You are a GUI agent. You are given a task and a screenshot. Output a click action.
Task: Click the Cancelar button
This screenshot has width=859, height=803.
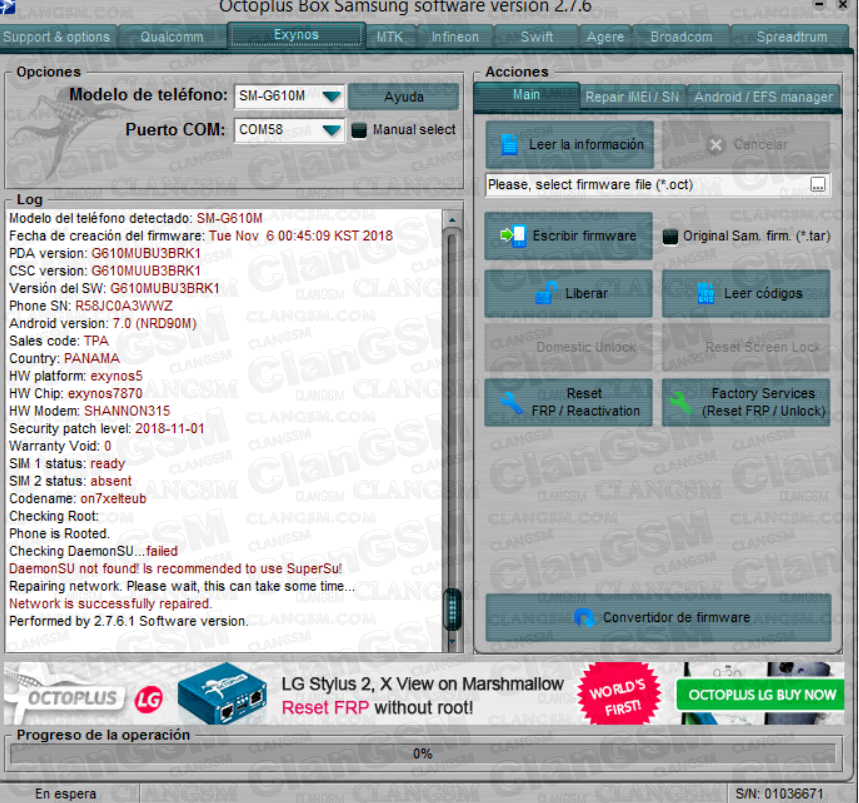point(746,145)
